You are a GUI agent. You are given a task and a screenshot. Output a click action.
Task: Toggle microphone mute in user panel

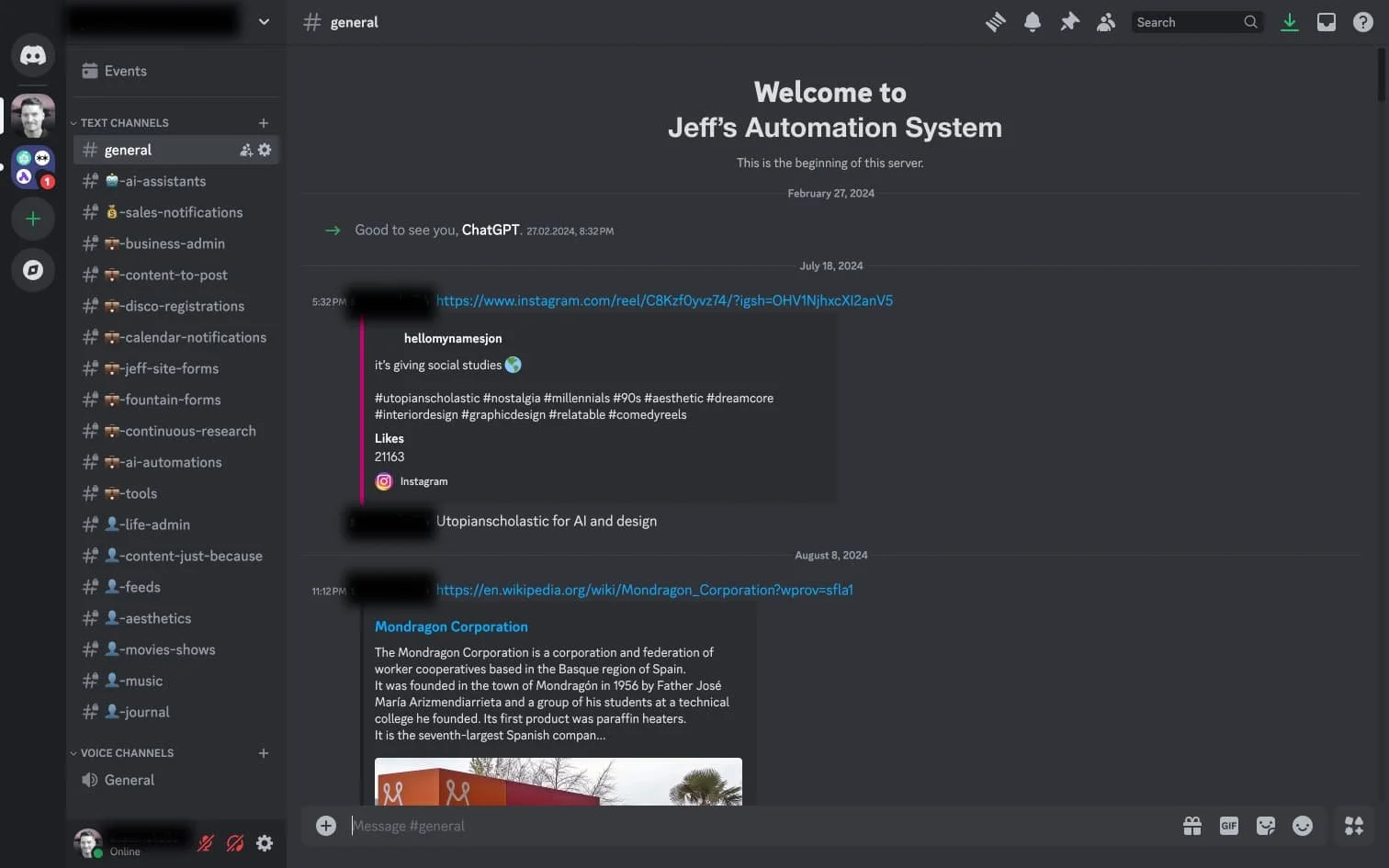(x=206, y=843)
